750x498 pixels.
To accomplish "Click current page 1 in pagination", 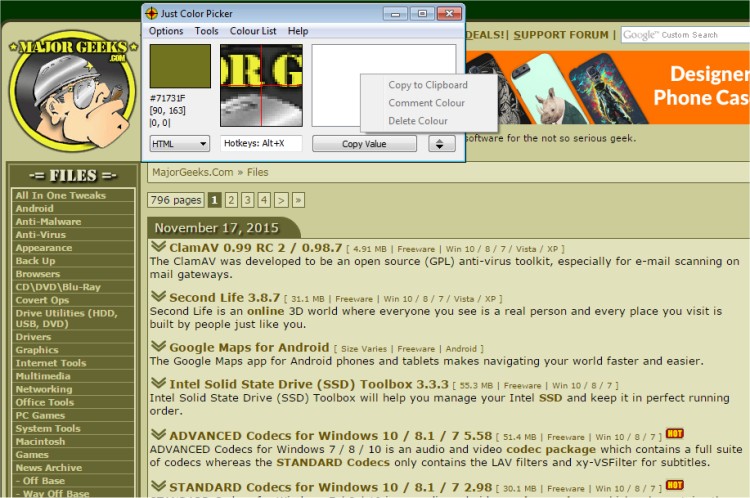I will pyautogui.click(x=214, y=200).
